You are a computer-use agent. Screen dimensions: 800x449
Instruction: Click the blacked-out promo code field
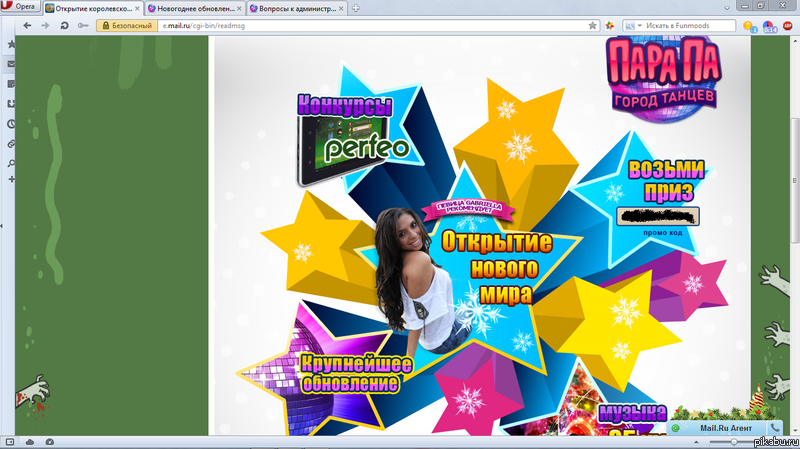pos(658,216)
